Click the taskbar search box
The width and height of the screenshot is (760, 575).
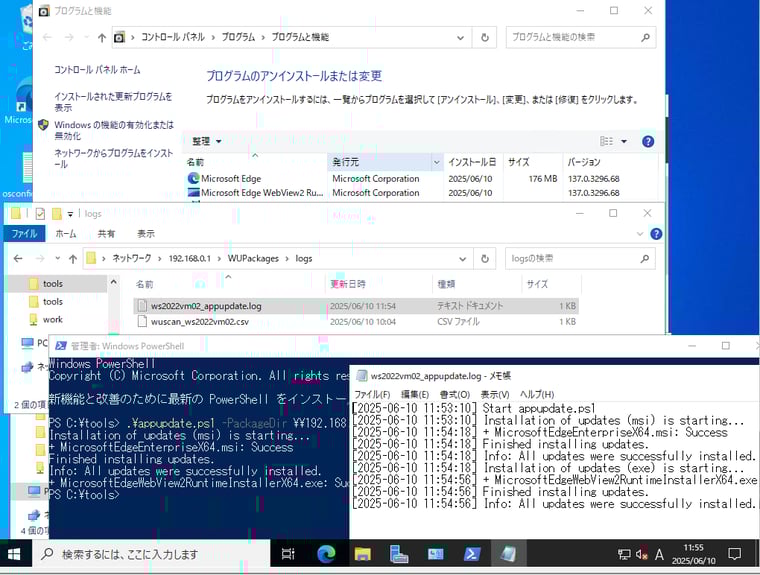pyautogui.click(x=151, y=554)
